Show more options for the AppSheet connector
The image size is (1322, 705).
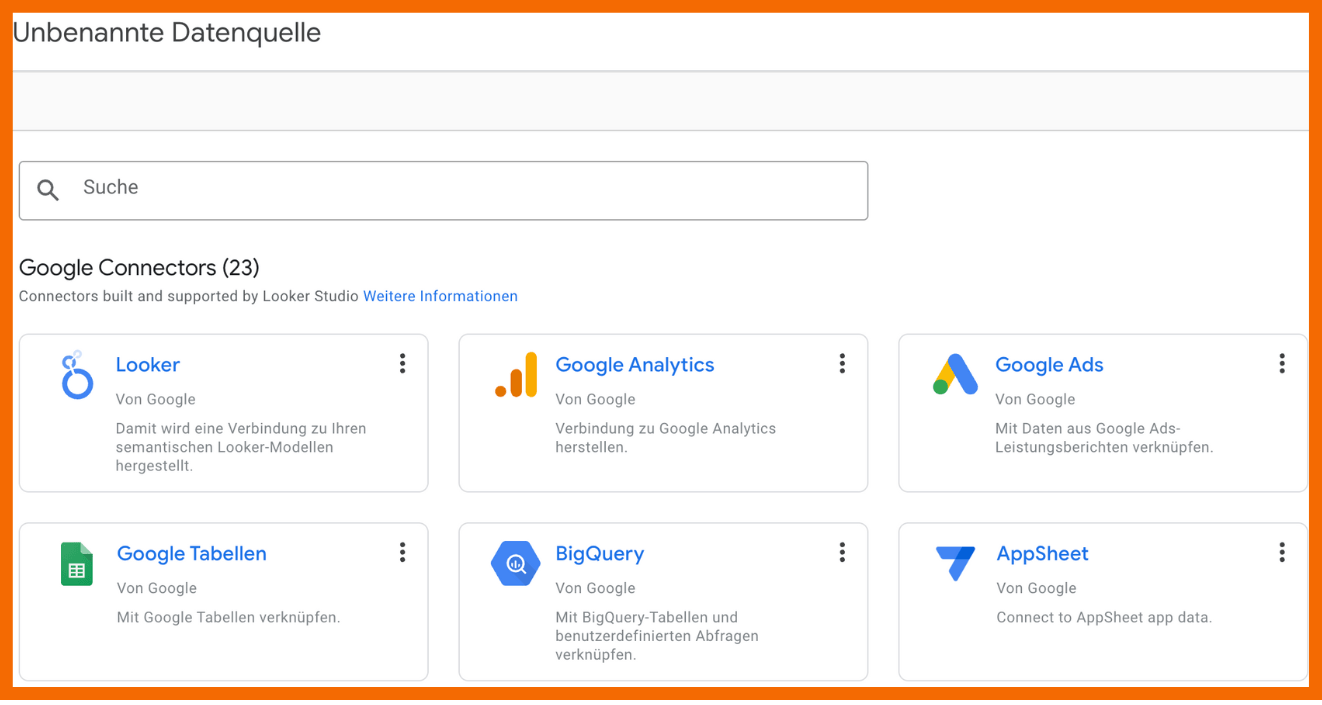pyautogui.click(x=1281, y=553)
